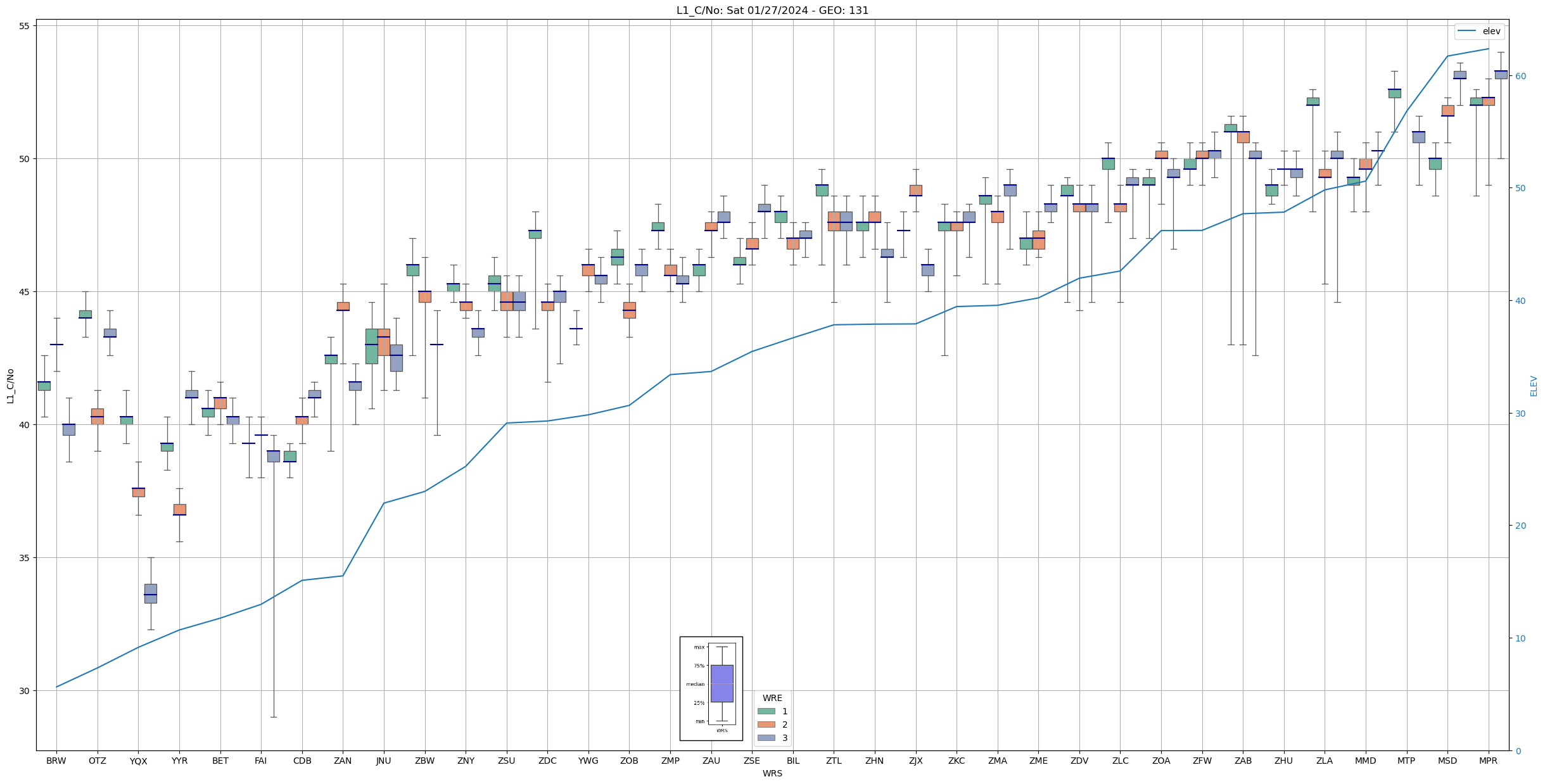Viewport: 1545px width, 784px height.
Task: Click the ZSE x-axis label
Action: tap(752, 761)
